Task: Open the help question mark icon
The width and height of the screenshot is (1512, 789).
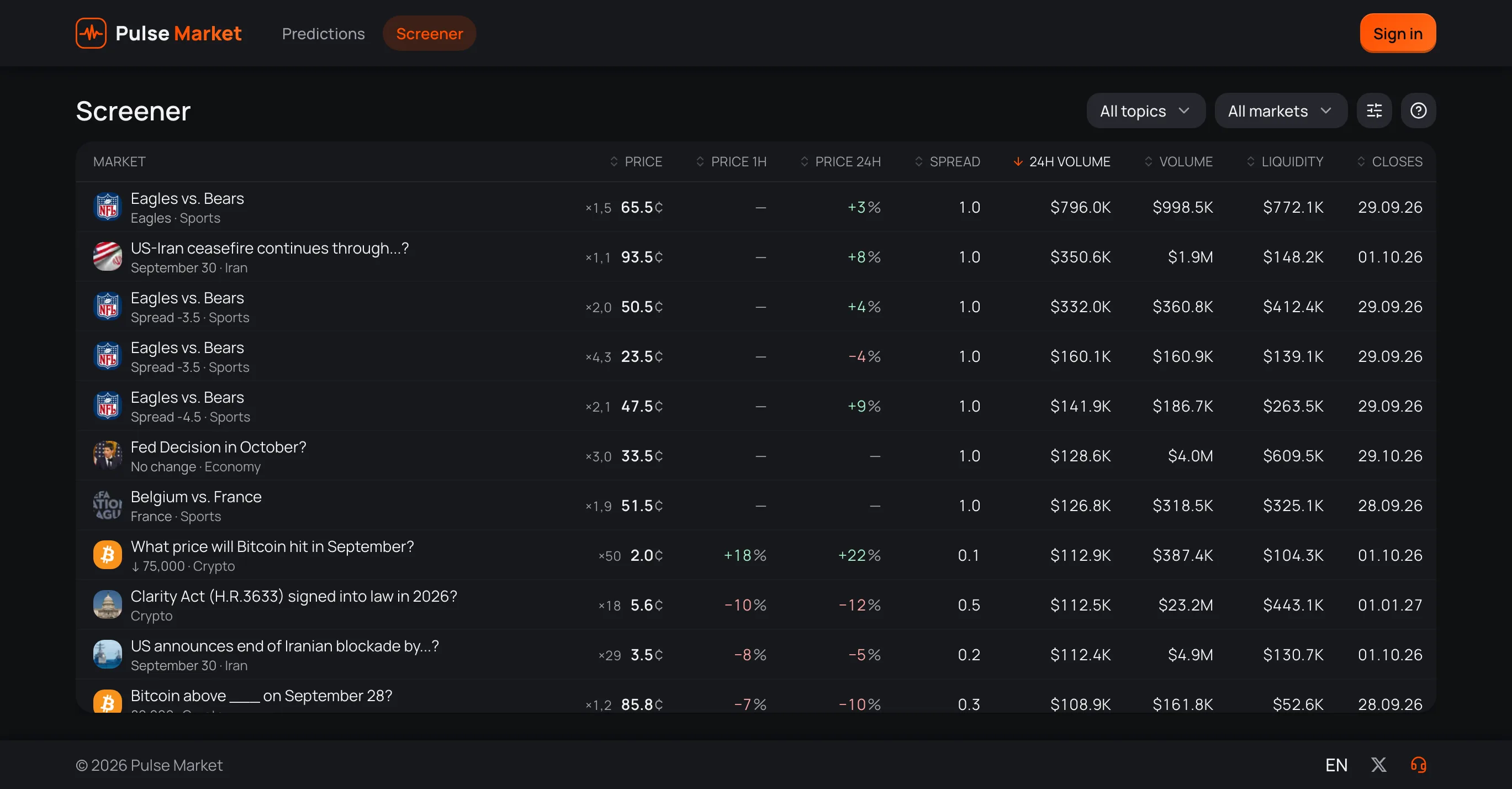Action: [x=1418, y=111]
